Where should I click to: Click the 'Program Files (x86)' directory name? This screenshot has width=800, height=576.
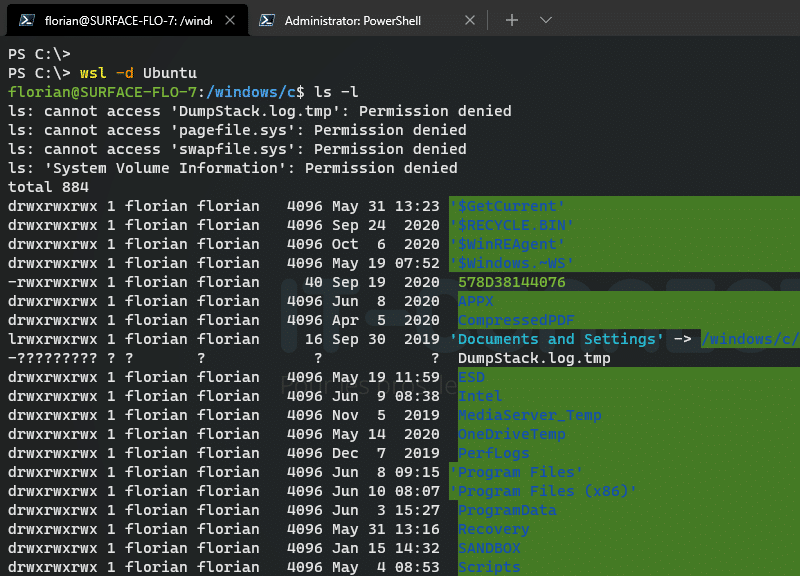[x=543, y=491]
